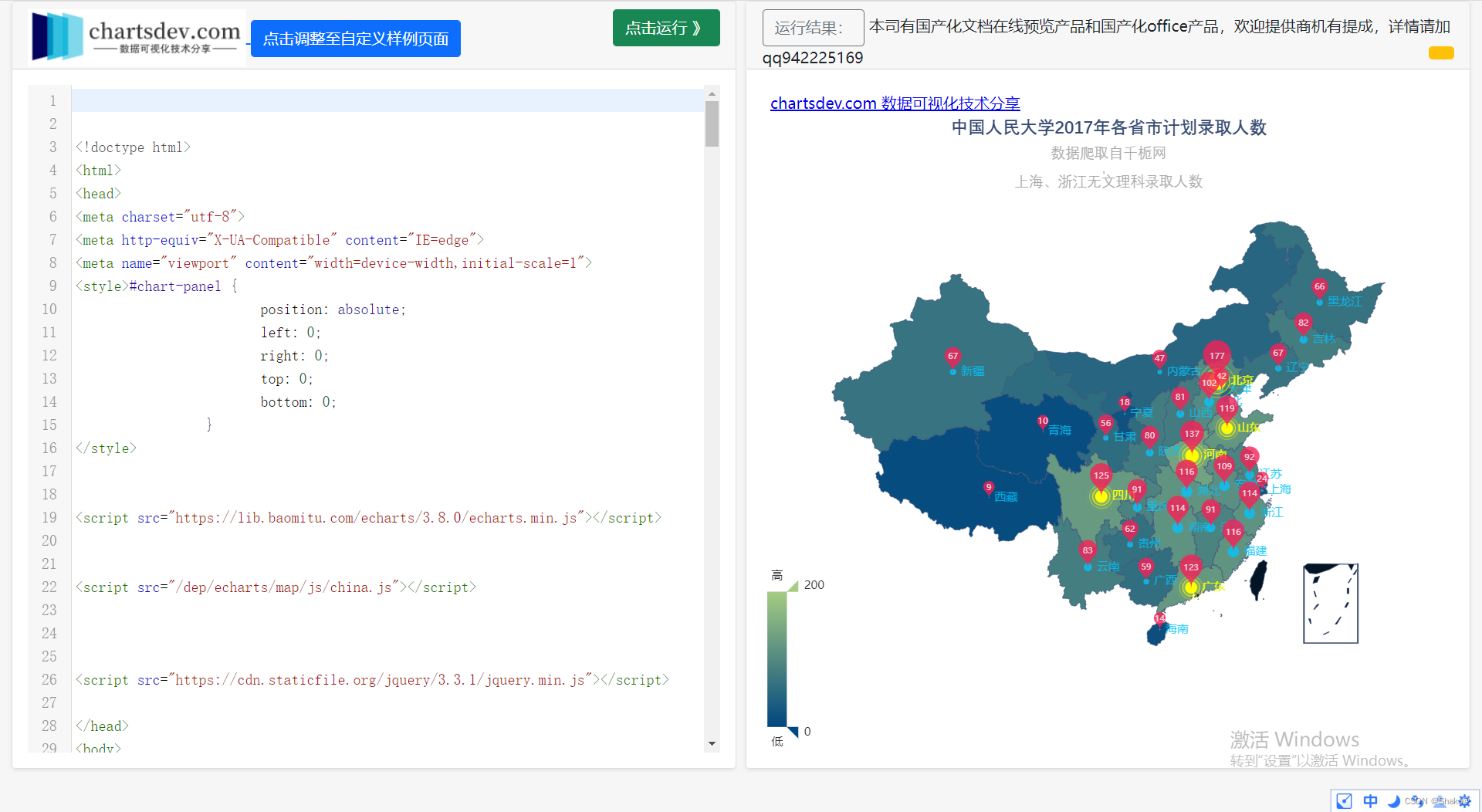Viewport: 1482px width, 812px height.
Task: Click the code line <!doctype html>
Action: (133, 147)
